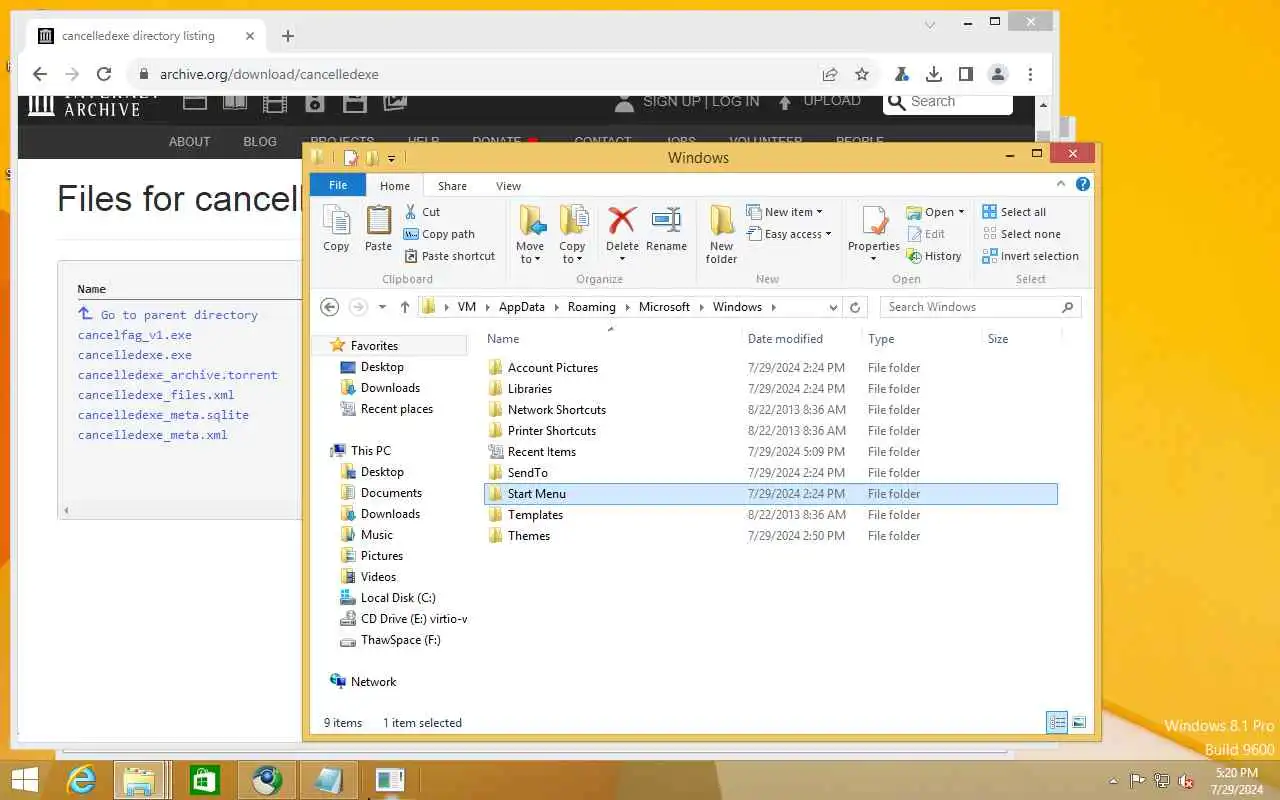The height and width of the screenshot is (800, 1280).
Task: Click Select none in the ribbon
Action: coord(1021,234)
